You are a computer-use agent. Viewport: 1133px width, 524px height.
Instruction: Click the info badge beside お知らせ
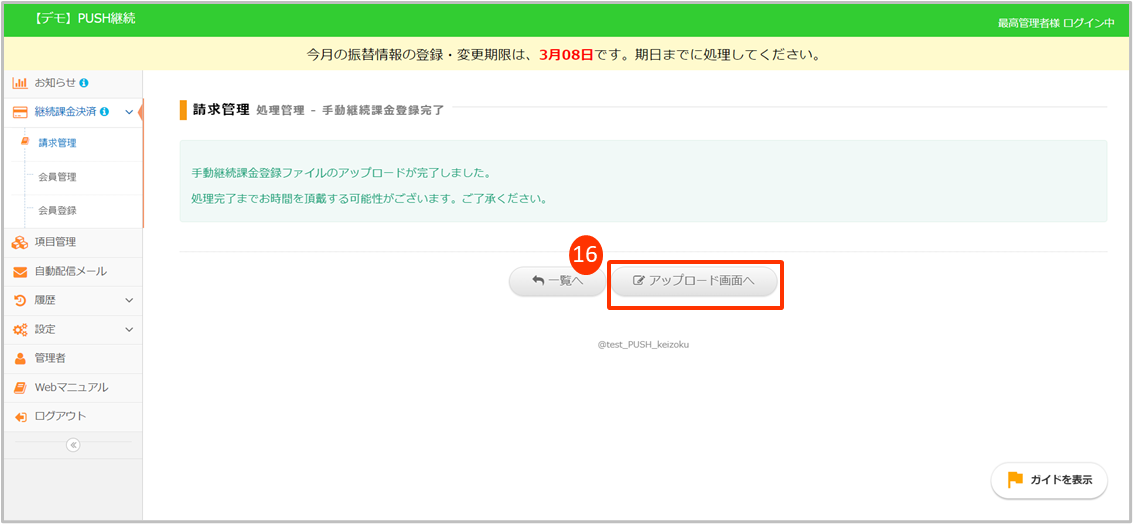[84, 83]
